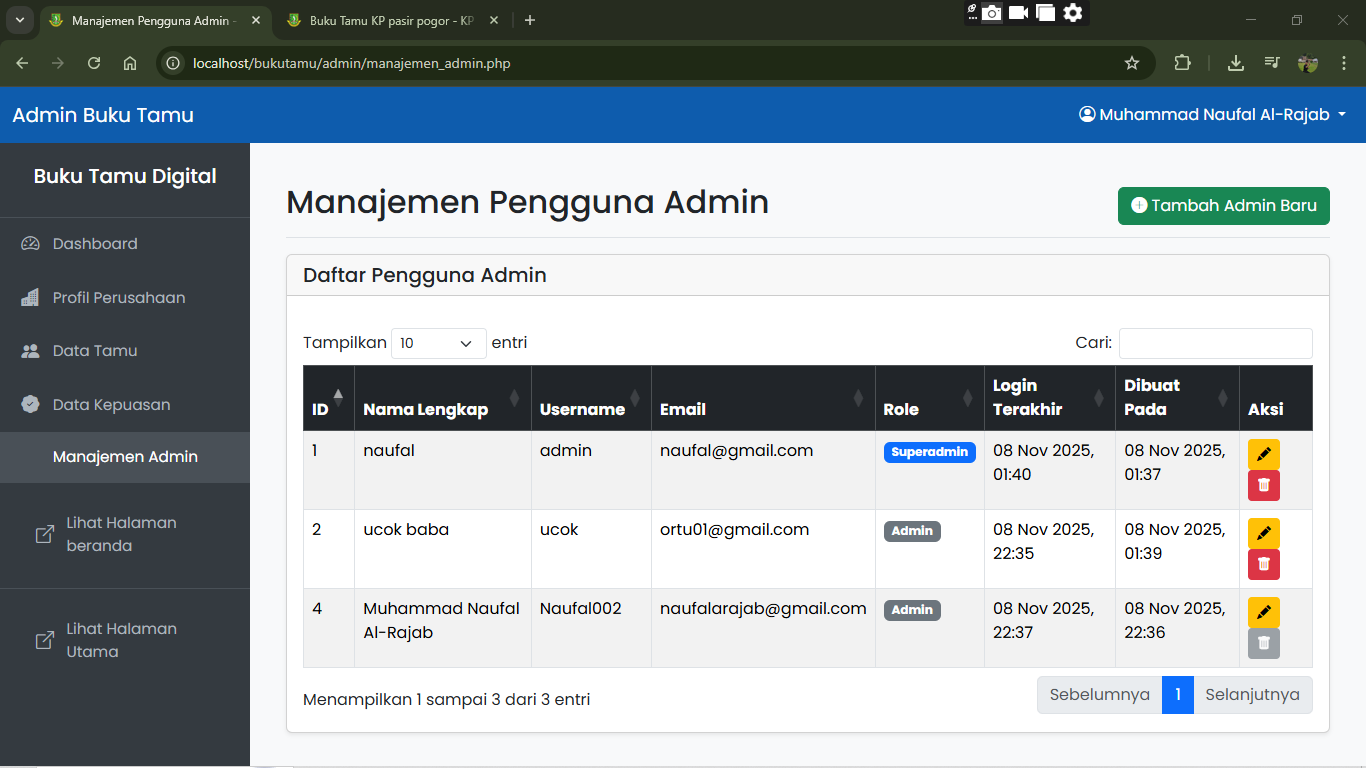Click the Cari search input field
The width and height of the screenshot is (1366, 768).
pos(1215,343)
